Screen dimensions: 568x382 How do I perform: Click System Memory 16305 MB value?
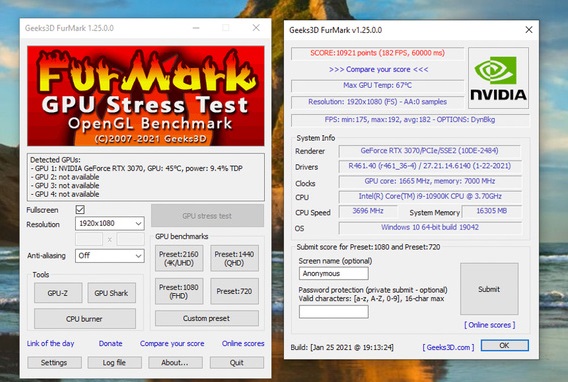492,211
